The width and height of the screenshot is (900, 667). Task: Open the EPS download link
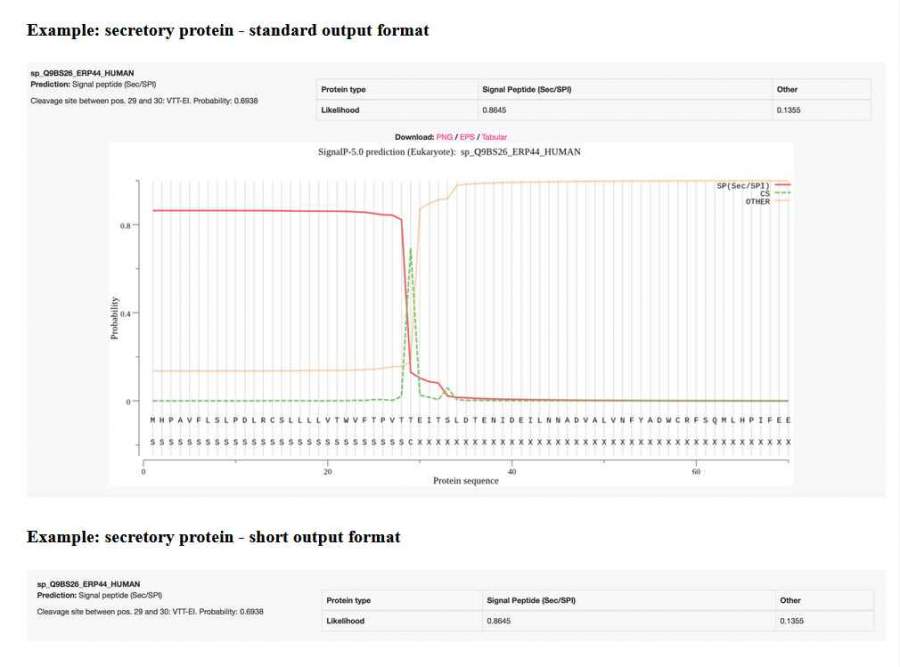click(x=467, y=136)
